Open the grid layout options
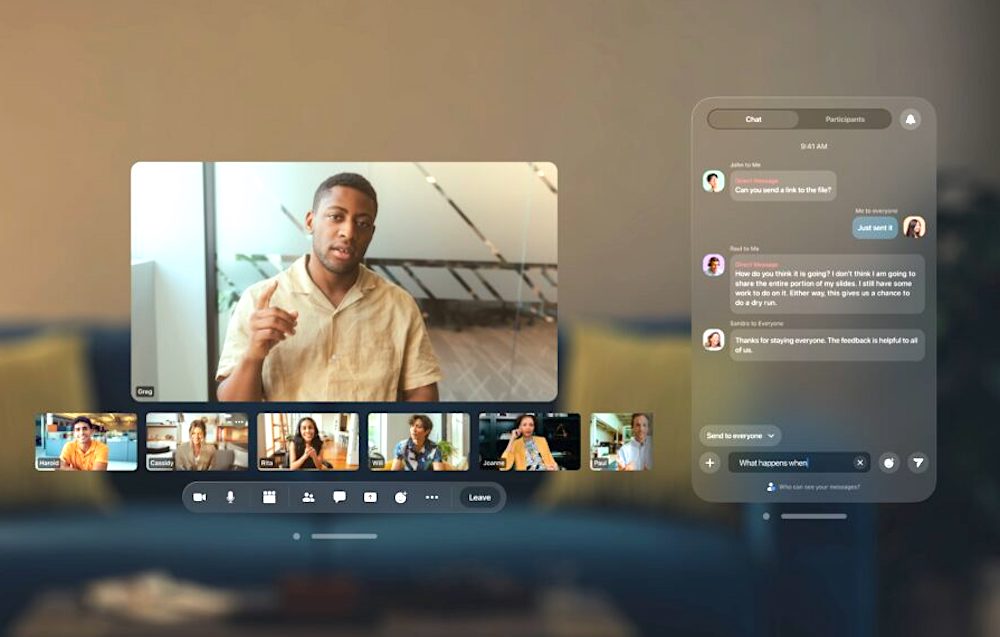The image size is (1000, 637). click(x=269, y=497)
